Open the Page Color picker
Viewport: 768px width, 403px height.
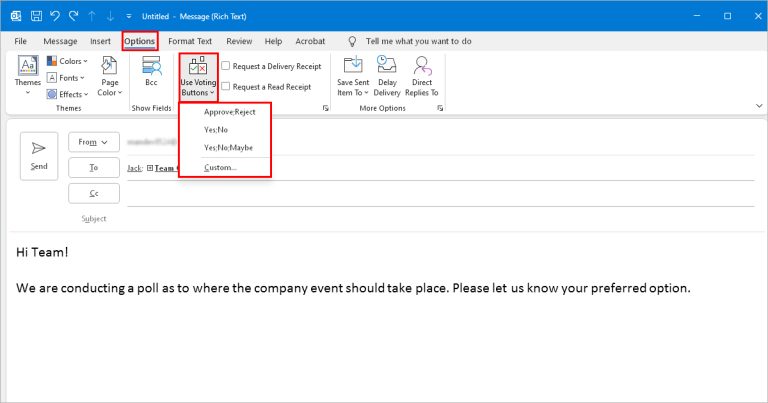110,76
